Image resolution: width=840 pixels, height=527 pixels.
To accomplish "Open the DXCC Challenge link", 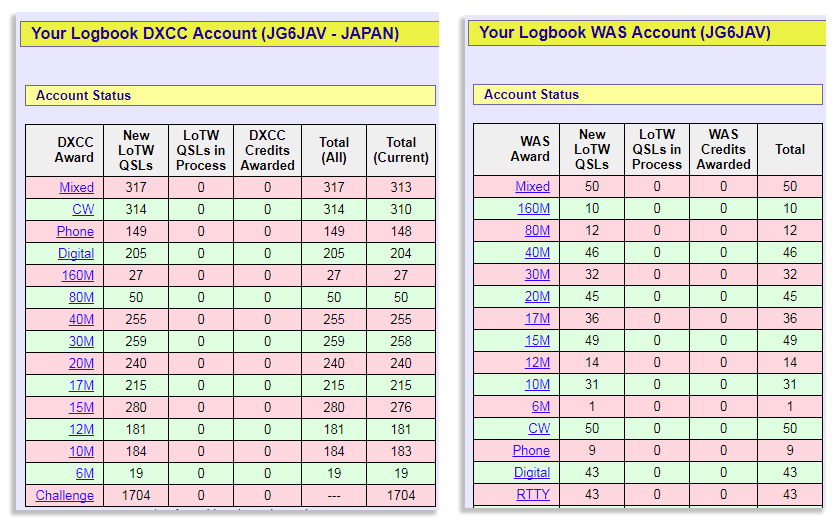I will pos(65,495).
